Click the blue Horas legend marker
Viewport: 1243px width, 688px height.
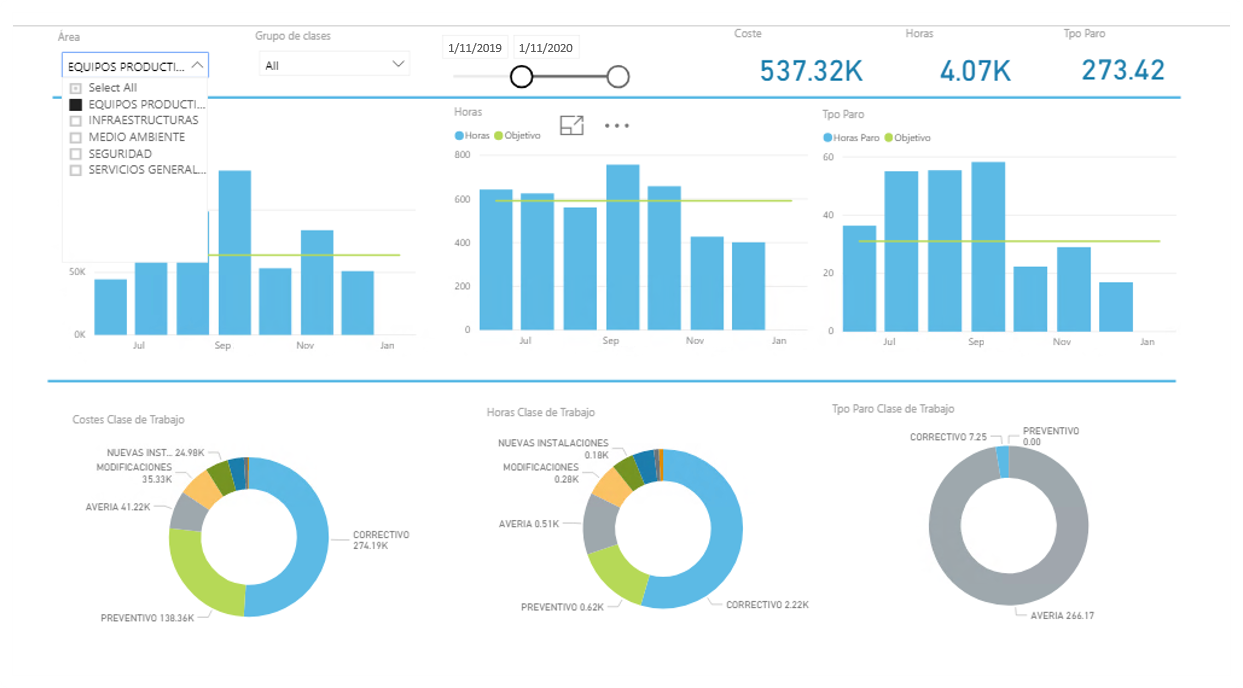click(x=459, y=135)
